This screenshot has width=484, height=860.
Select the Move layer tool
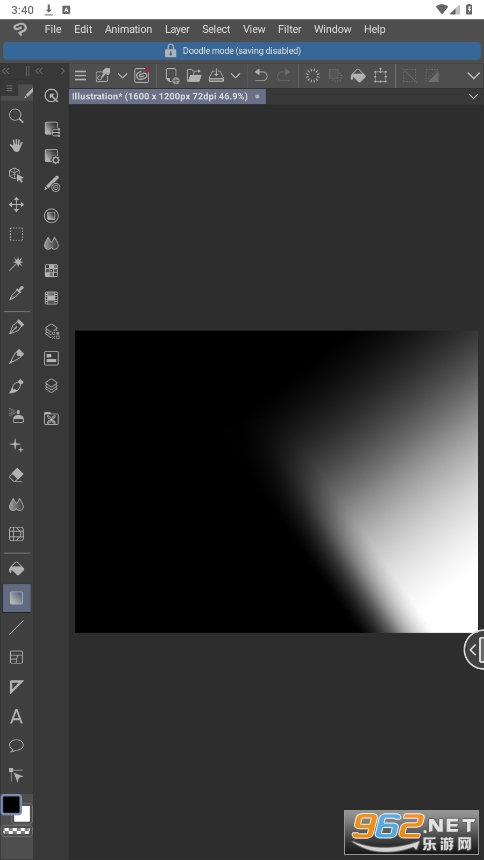[x=16, y=205]
